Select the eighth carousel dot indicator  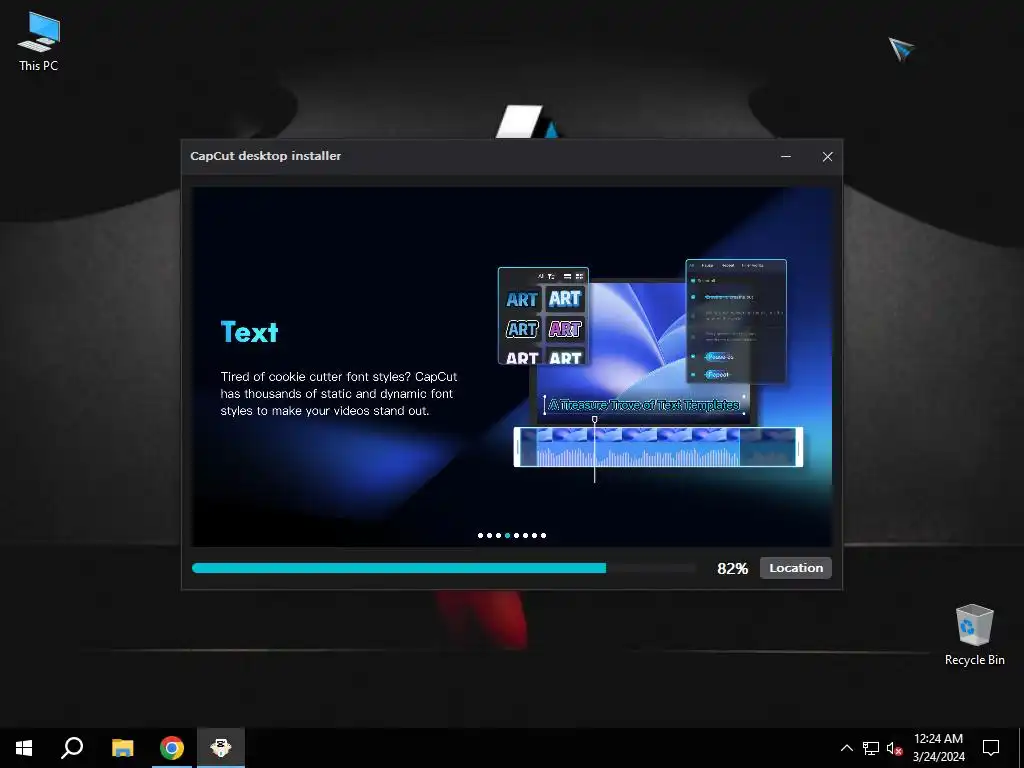(543, 536)
